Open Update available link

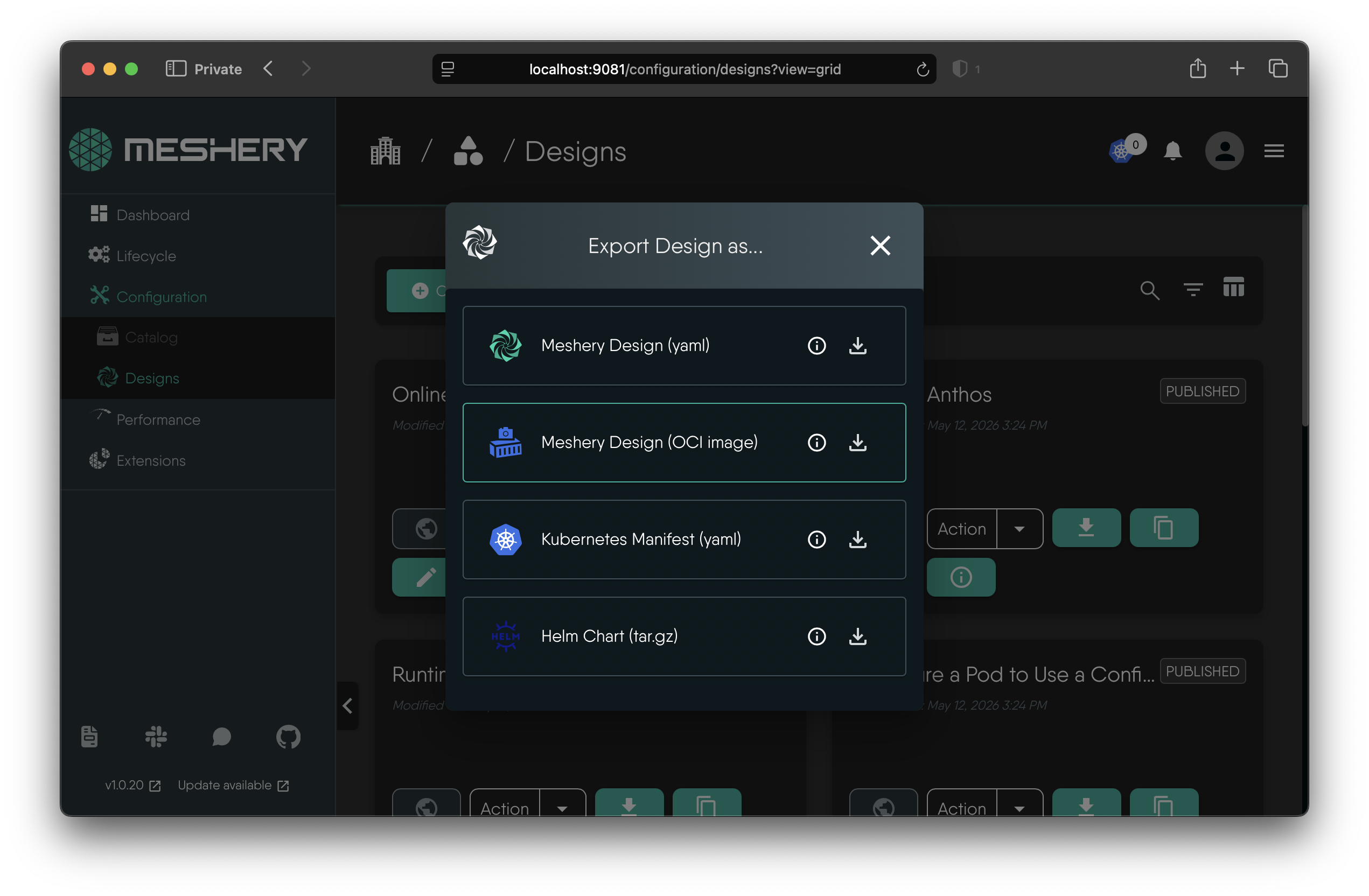pyautogui.click(x=234, y=786)
